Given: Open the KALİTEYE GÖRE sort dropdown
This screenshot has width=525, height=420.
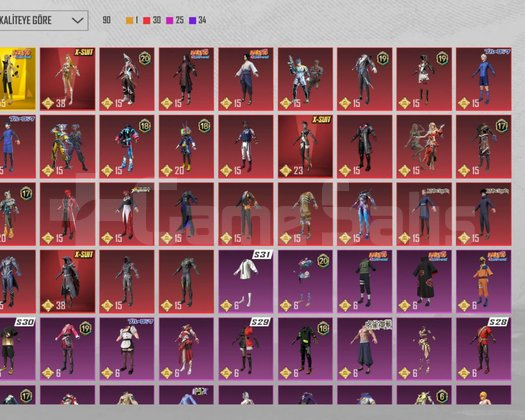Looking at the screenshot, I should tap(44, 20).
